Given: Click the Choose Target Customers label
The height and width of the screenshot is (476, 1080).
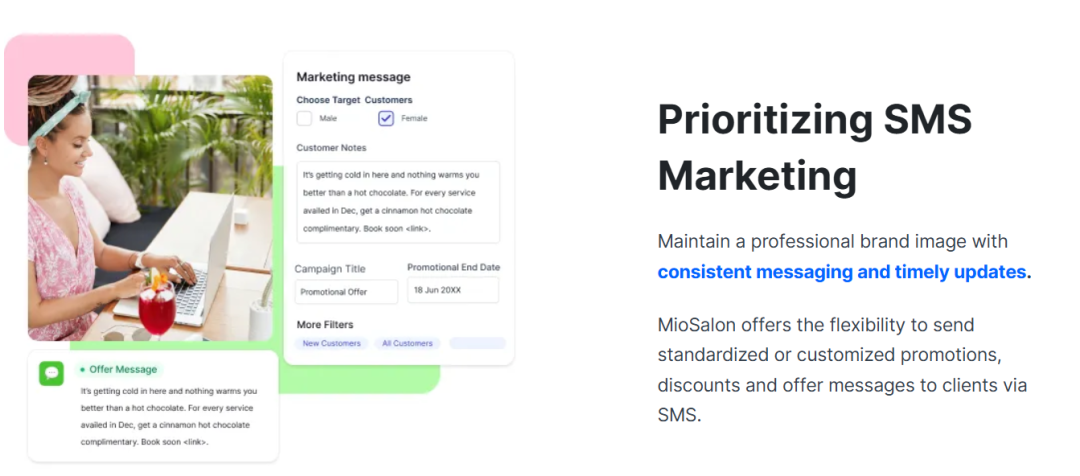Looking at the screenshot, I should [354, 100].
